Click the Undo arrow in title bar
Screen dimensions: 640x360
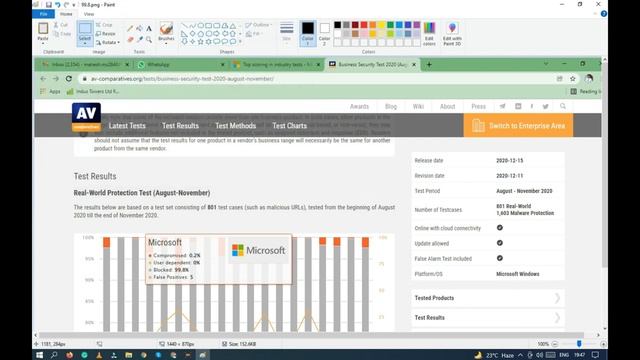(x=58, y=5)
